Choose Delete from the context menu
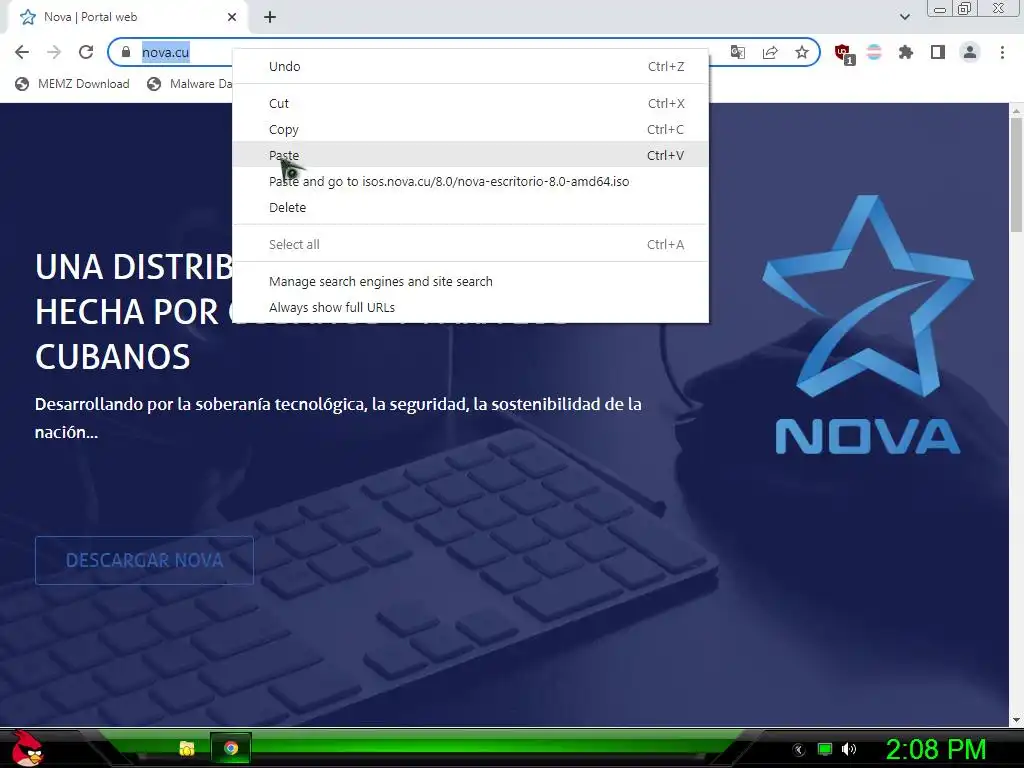This screenshot has width=1024, height=768. tap(470, 208)
